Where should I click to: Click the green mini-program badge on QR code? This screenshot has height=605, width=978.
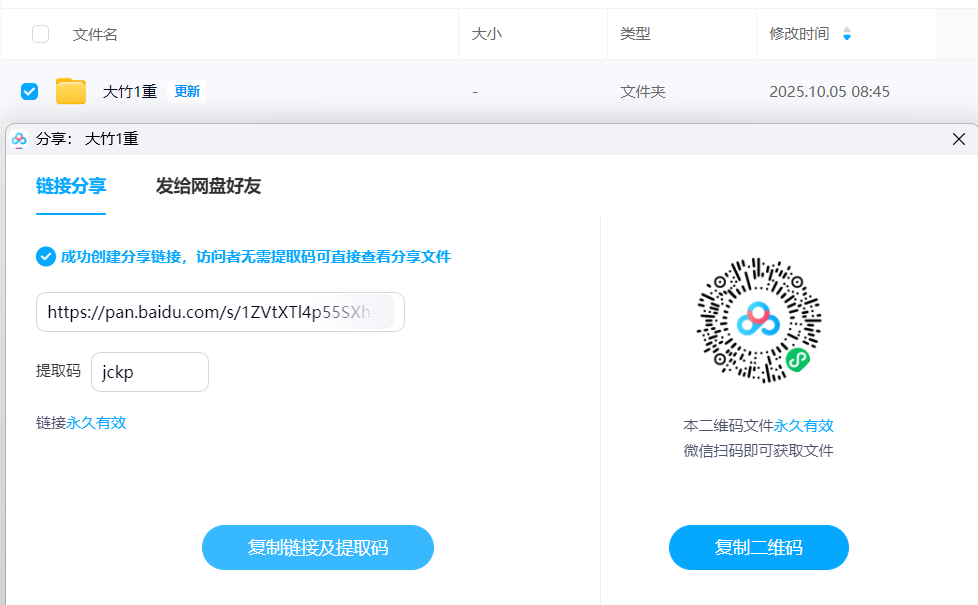pyautogui.click(x=796, y=359)
